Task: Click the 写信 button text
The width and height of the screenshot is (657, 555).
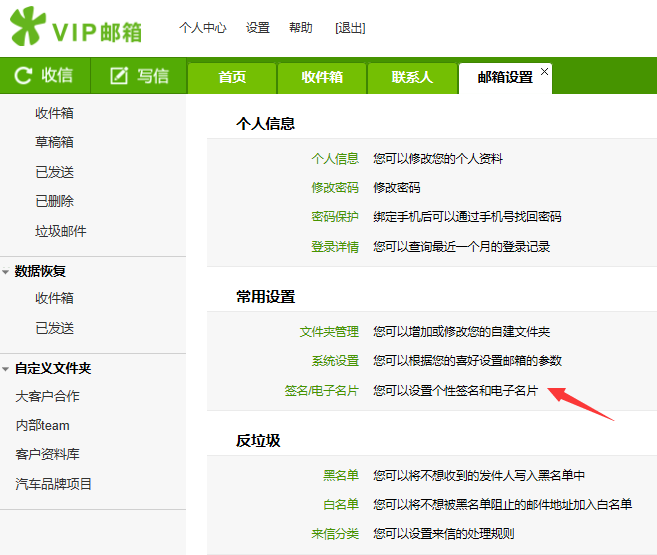Action: click(x=153, y=76)
